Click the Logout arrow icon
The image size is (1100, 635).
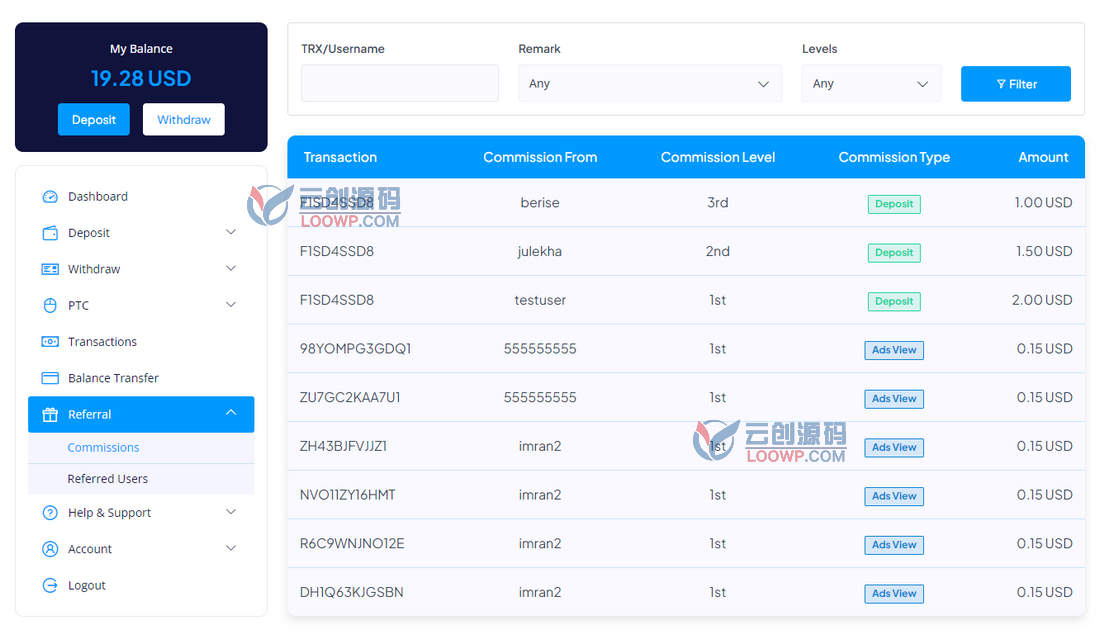(50, 585)
